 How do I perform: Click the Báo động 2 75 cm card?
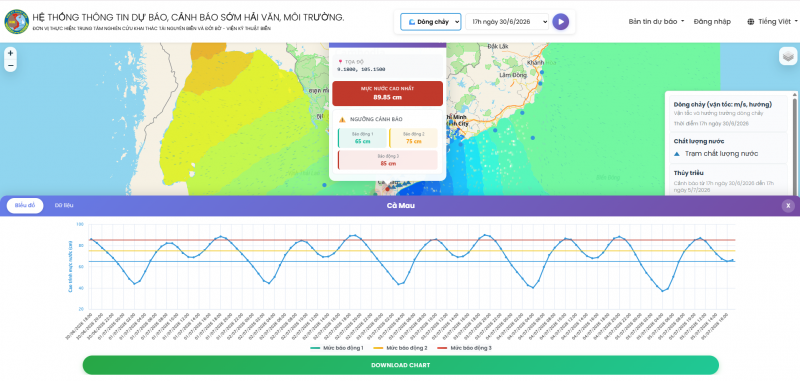coord(413,138)
